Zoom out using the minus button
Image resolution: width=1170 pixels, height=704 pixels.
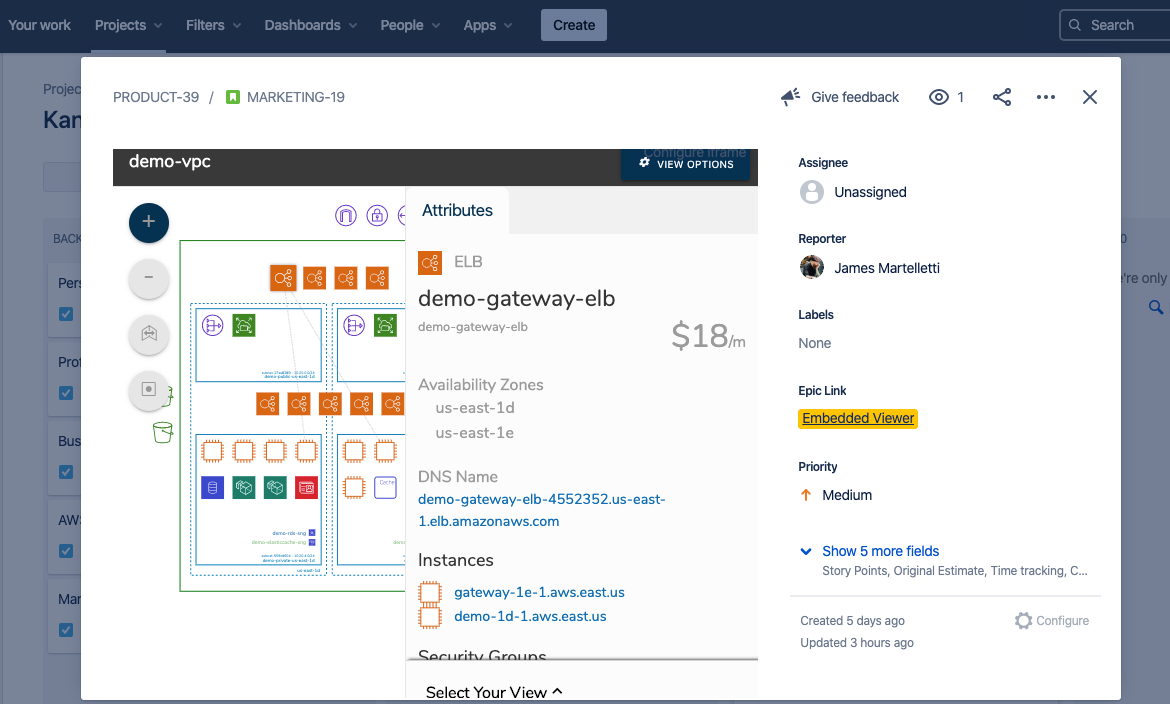(x=148, y=279)
